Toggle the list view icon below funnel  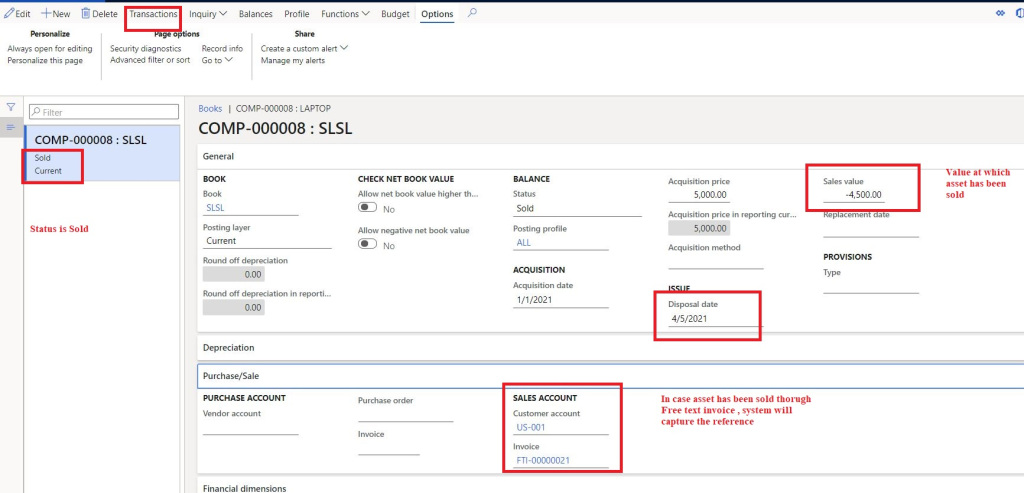coord(11,127)
